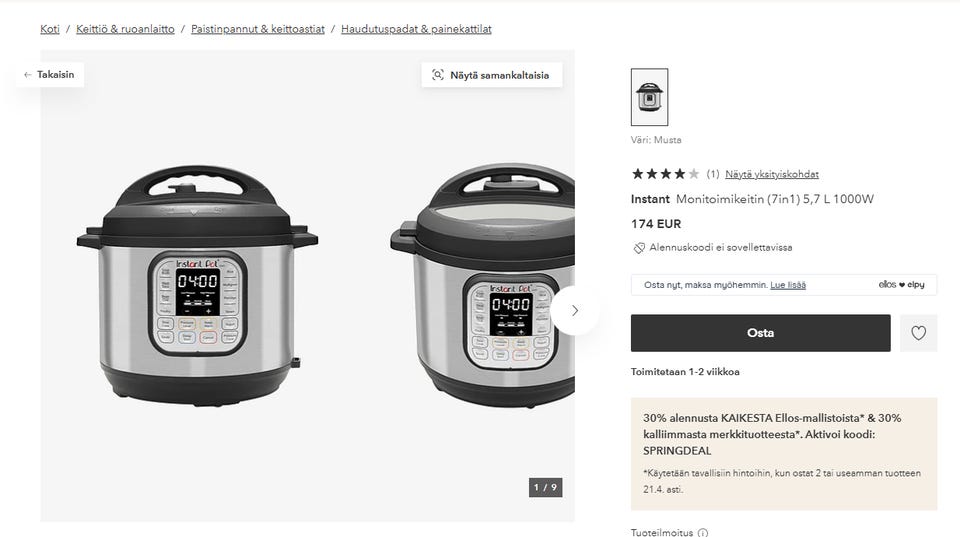Open the Lue lisää payment link

click(x=787, y=285)
